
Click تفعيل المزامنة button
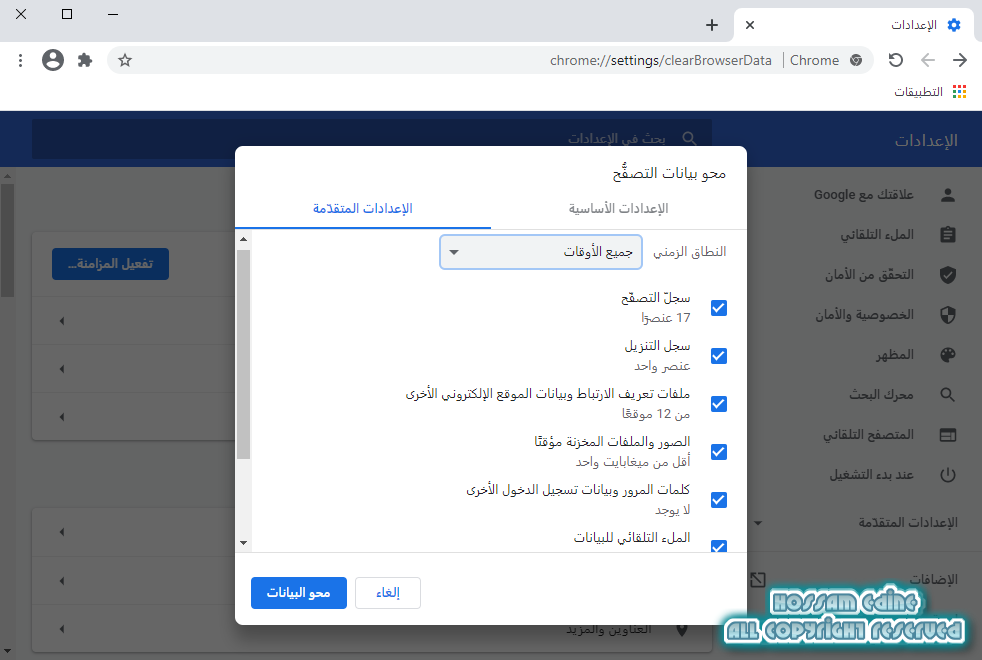pyautogui.click(x=110, y=264)
